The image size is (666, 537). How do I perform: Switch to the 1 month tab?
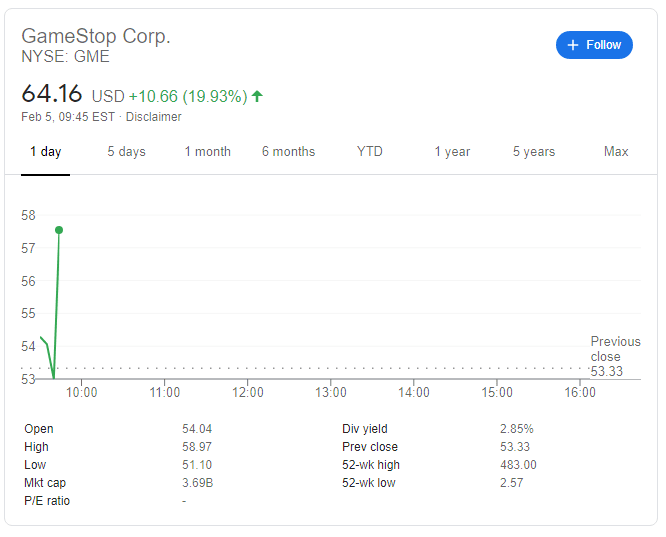tap(207, 152)
